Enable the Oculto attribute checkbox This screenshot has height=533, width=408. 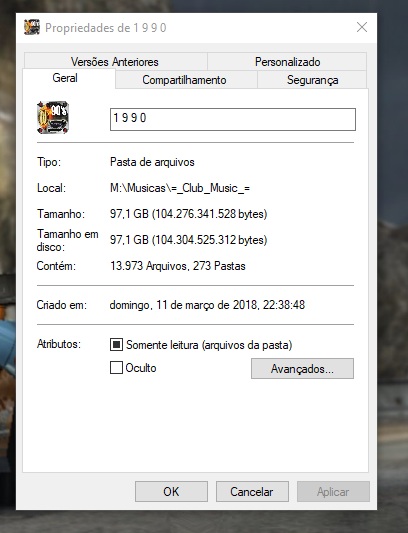click(x=116, y=367)
